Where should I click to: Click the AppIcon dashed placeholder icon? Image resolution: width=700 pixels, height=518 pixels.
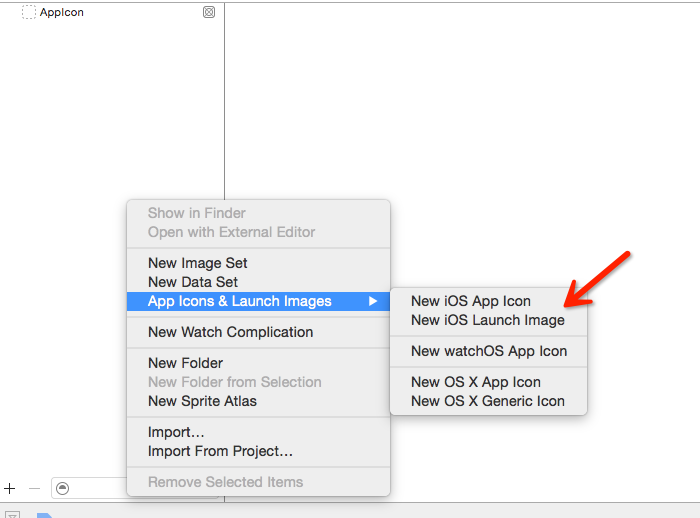pos(29,12)
